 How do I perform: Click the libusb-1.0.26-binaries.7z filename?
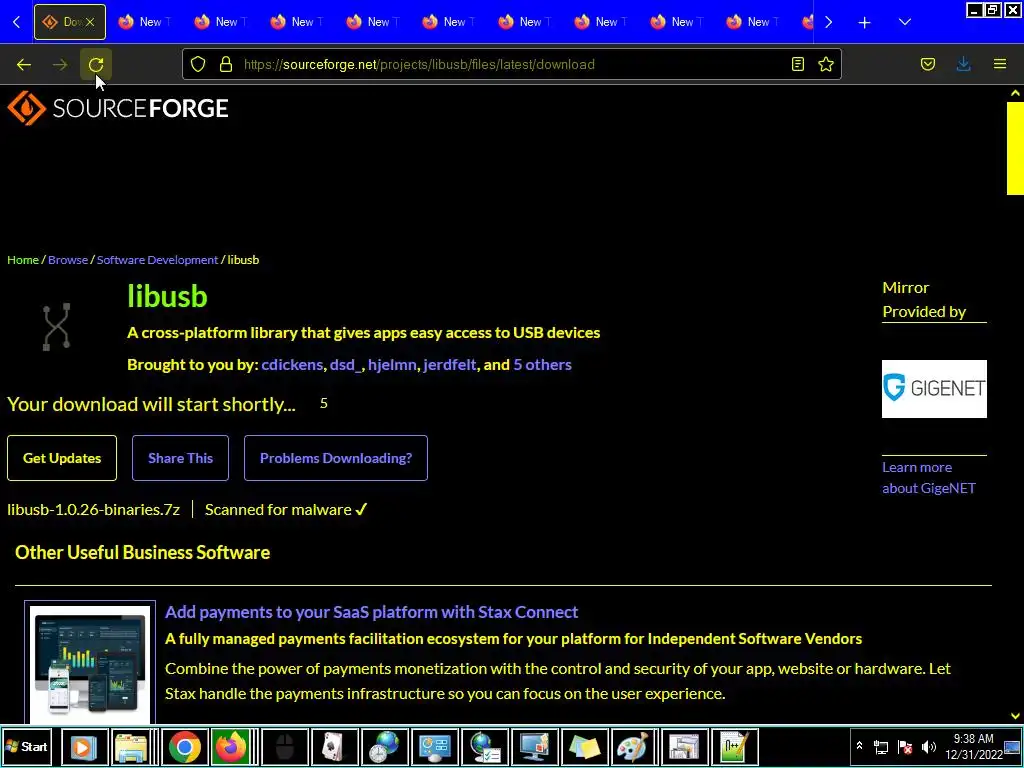point(93,509)
